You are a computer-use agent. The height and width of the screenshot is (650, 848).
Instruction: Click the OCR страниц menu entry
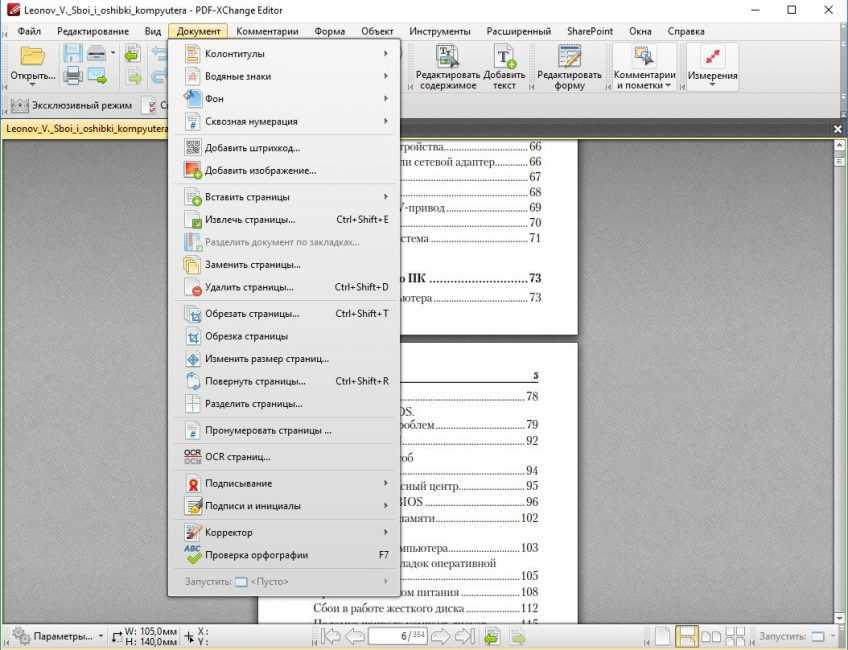[x=237, y=457]
